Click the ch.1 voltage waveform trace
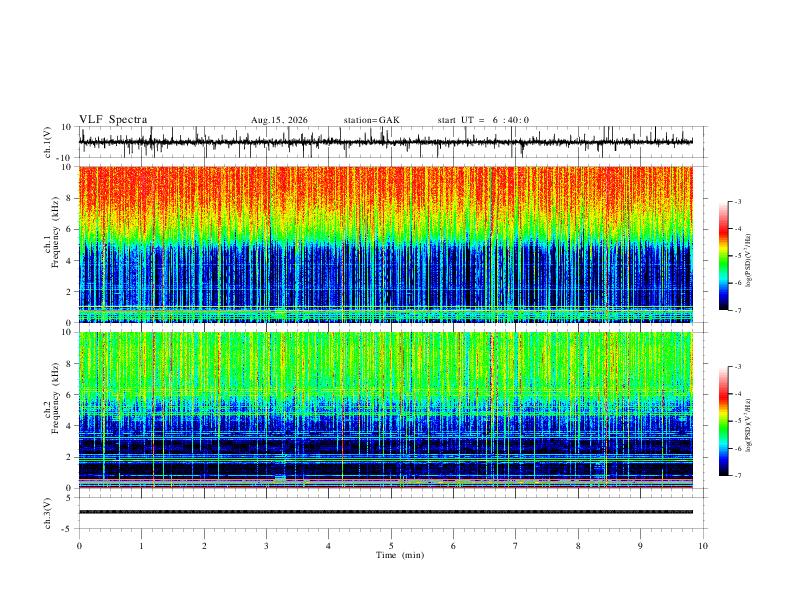Viewport: 792px width, 612px height. [x=385, y=142]
